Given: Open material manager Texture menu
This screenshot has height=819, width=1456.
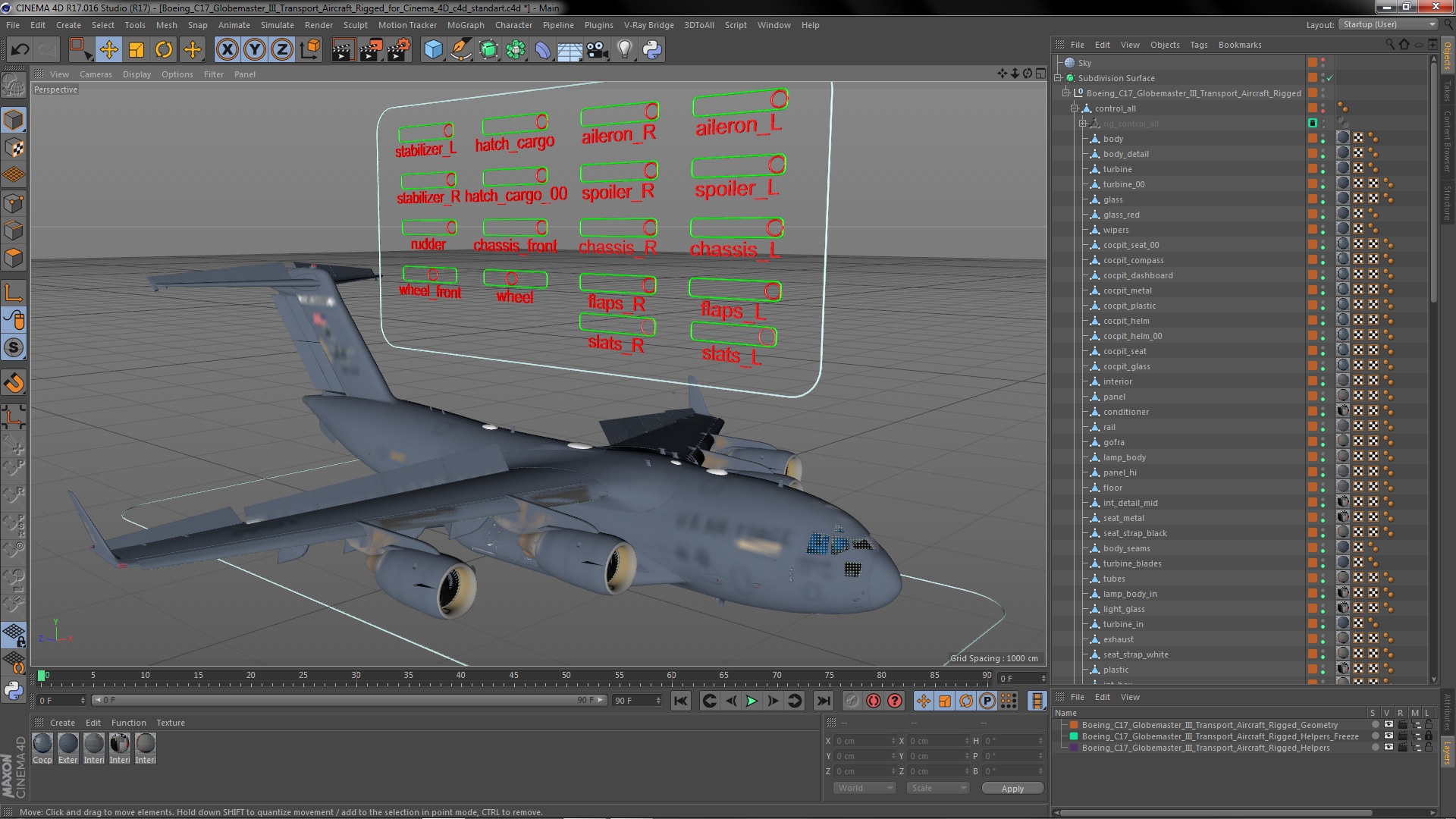Looking at the screenshot, I should click(171, 723).
